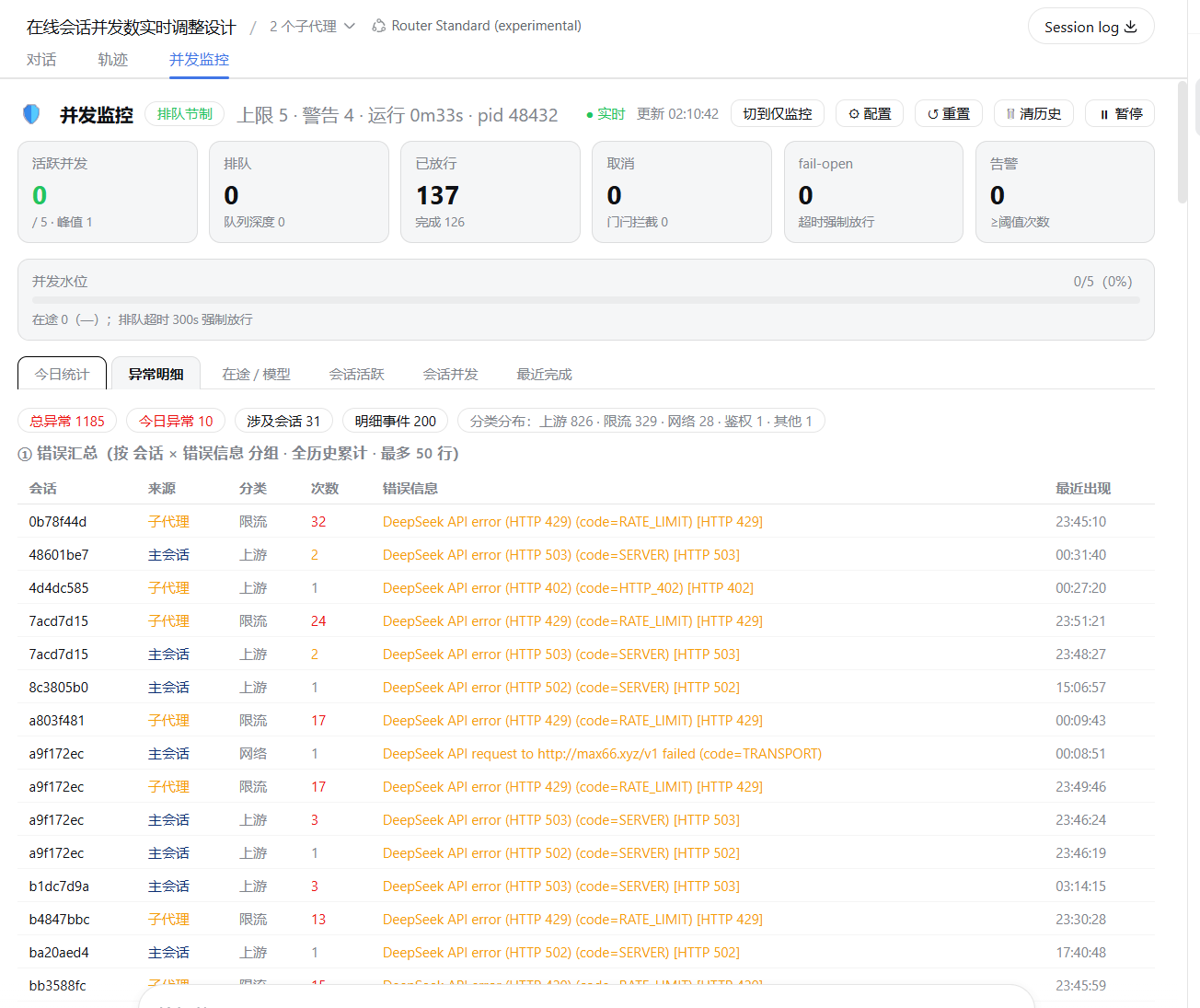Download the Session log
The height and width of the screenshot is (1008, 1200).
[x=1090, y=27]
